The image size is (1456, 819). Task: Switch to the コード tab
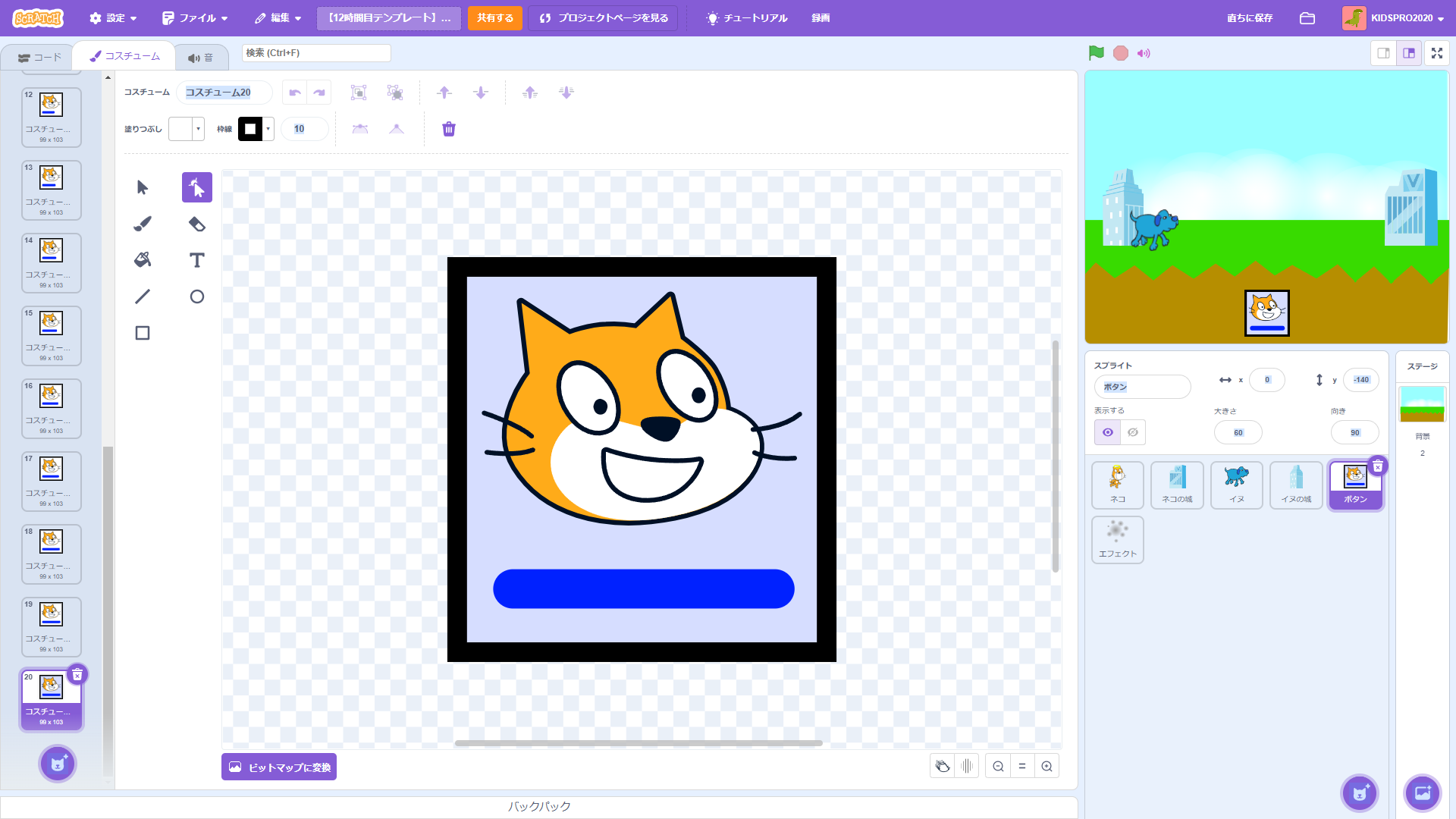39,58
